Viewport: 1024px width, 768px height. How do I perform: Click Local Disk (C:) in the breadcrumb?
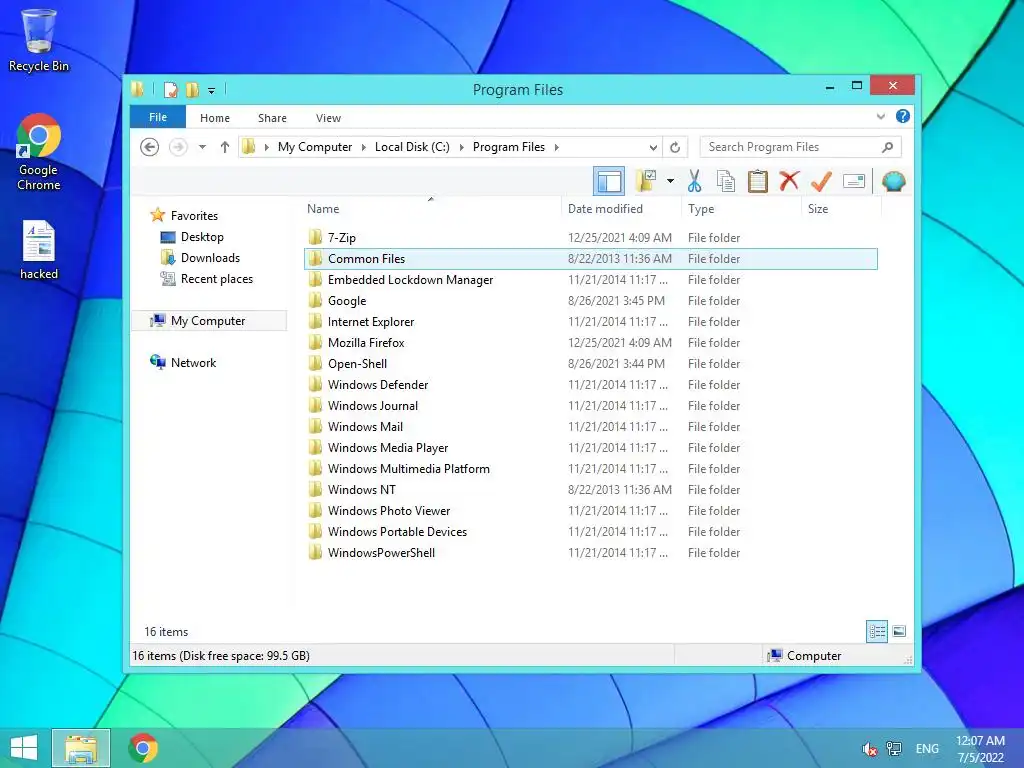pyautogui.click(x=412, y=147)
